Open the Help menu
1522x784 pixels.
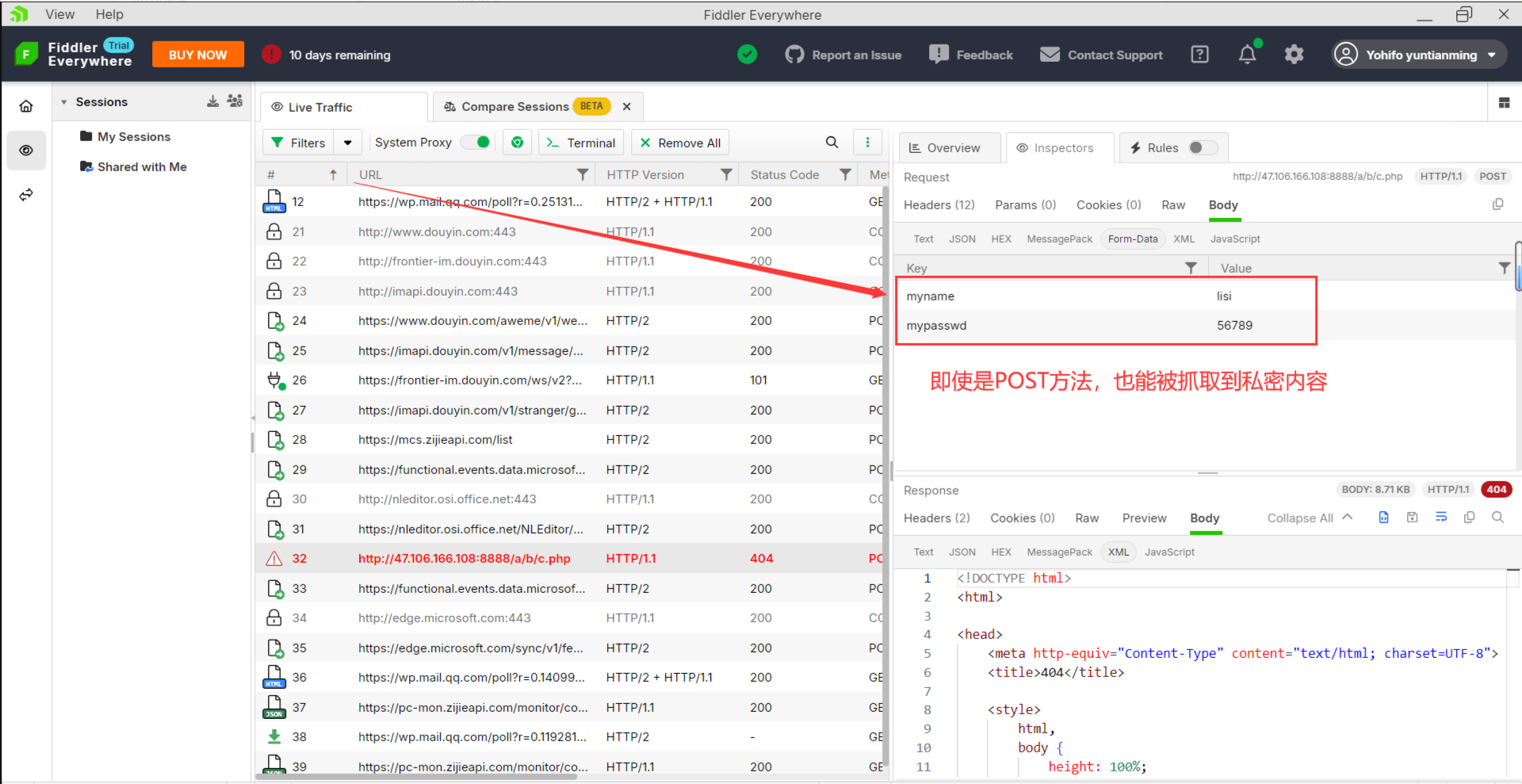(109, 14)
